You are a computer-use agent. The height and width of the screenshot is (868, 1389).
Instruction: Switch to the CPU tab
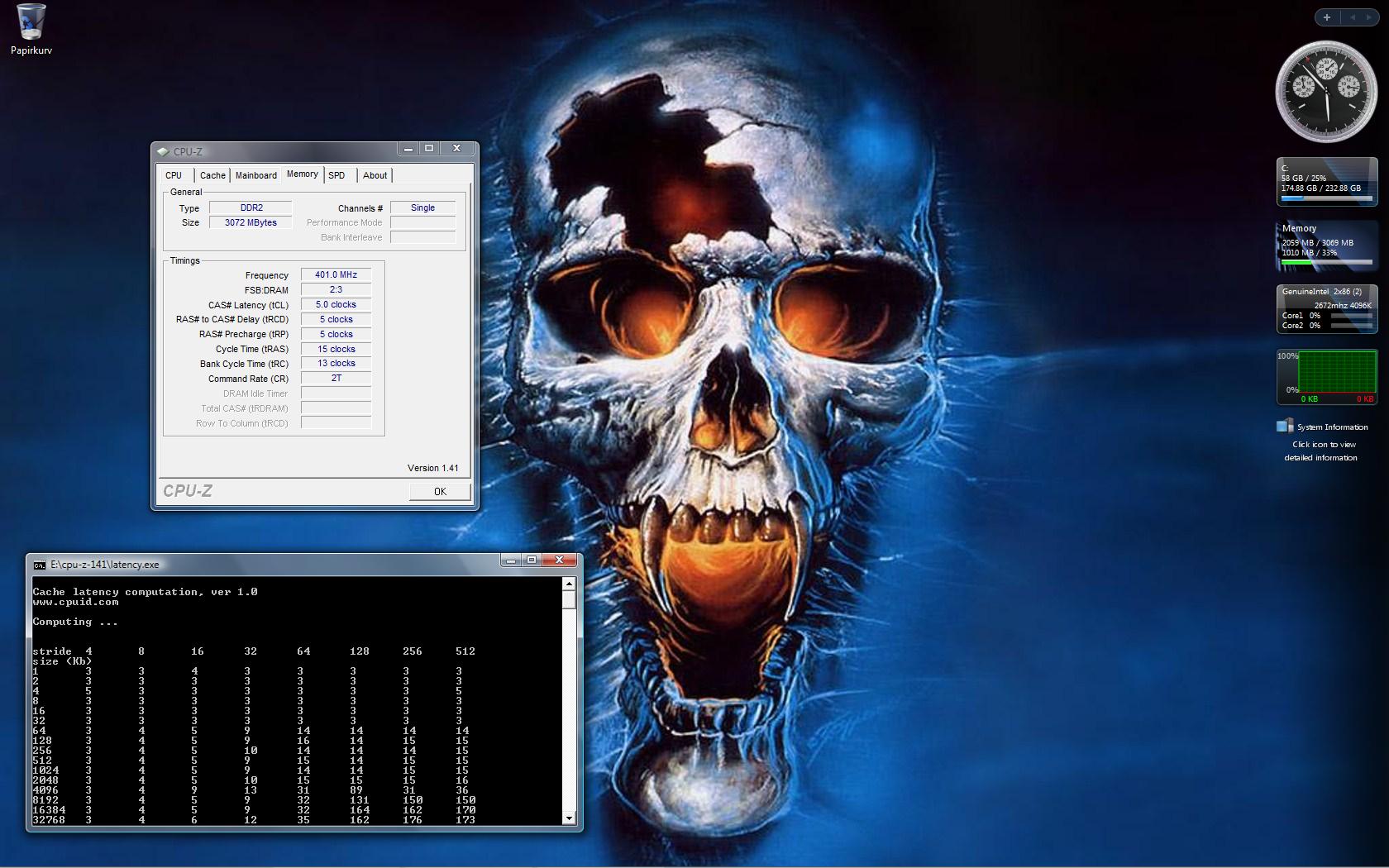[x=174, y=175]
